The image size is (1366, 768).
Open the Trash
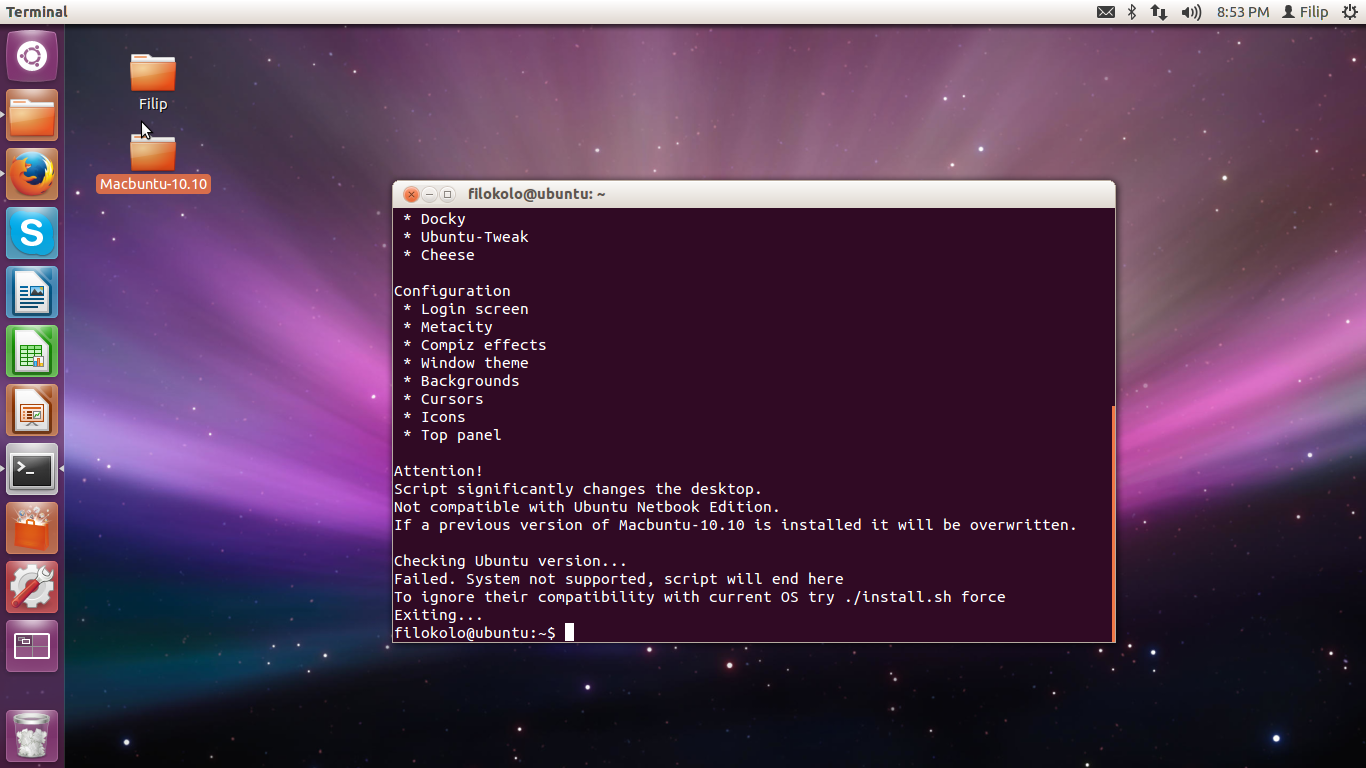[32, 735]
